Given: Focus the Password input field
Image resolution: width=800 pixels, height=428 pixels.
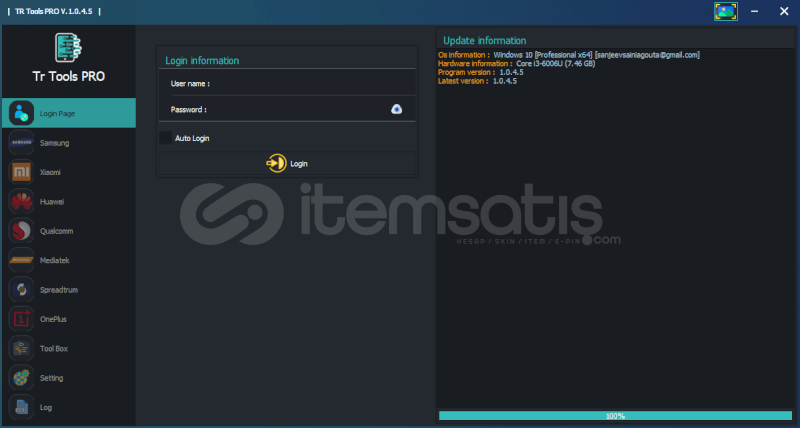Looking at the screenshot, I should click(x=287, y=109).
